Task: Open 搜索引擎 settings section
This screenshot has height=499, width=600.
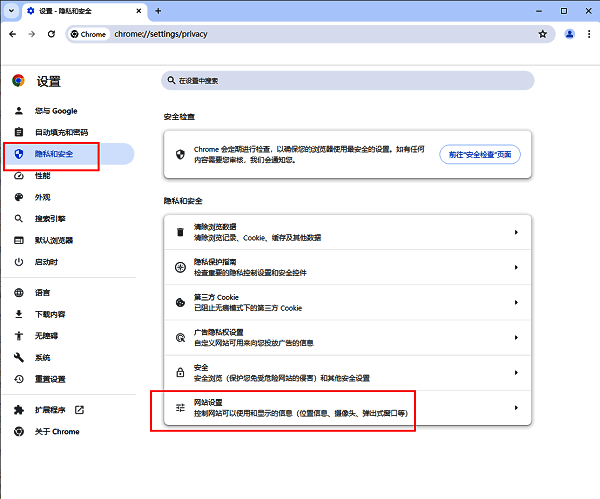Action: pos(50,218)
